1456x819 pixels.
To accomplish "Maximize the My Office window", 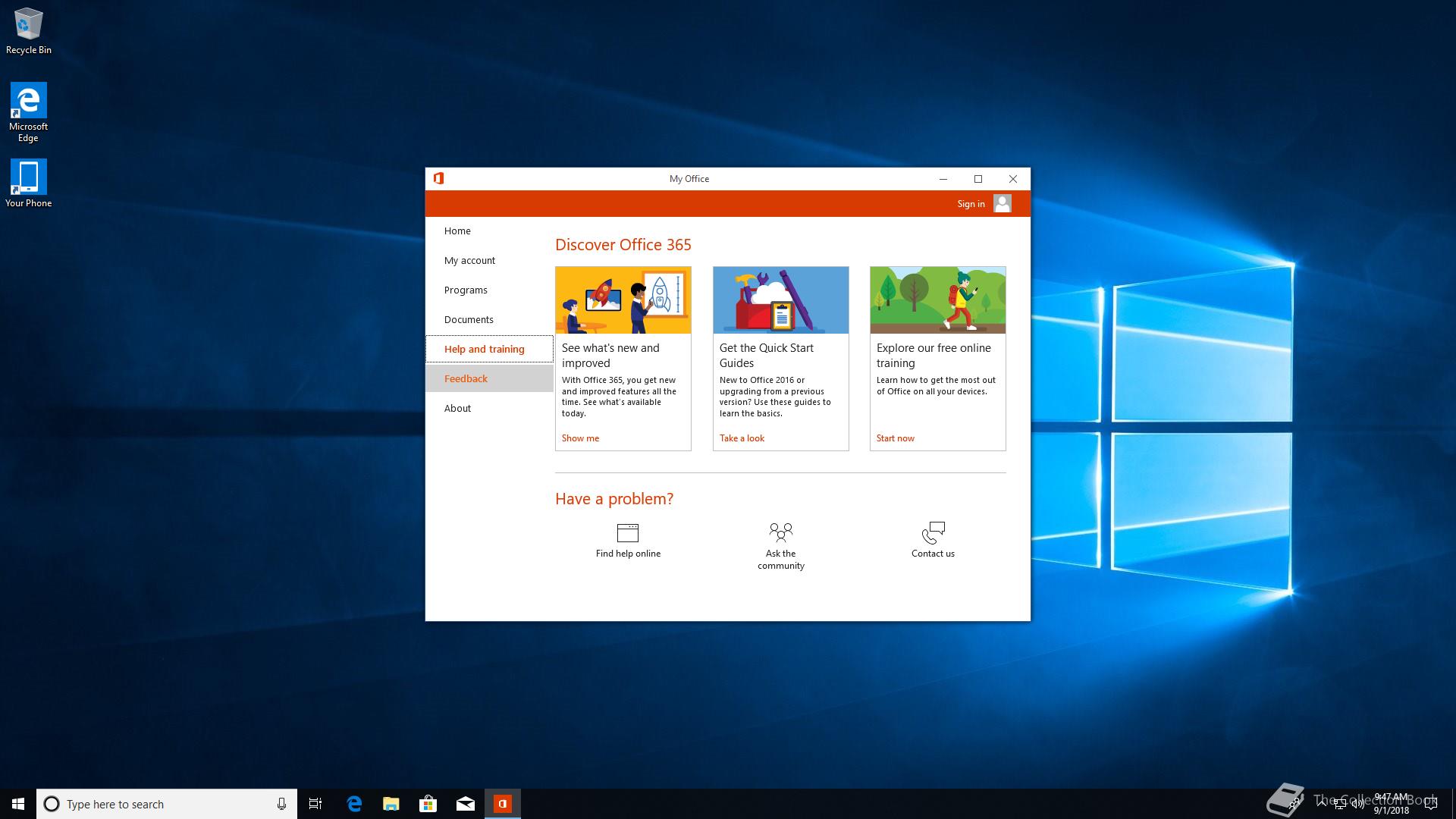I will tap(978, 179).
